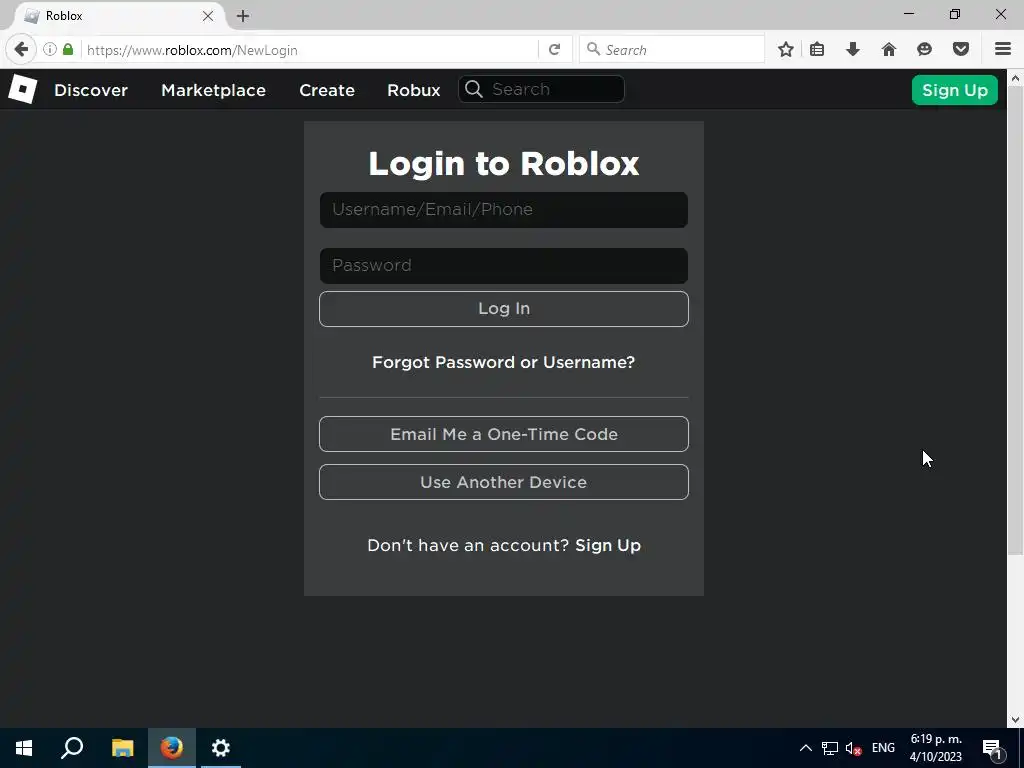Image resolution: width=1024 pixels, height=768 pixels.
Task: Click the Roblox logo icon
Action: pyautogui.click(x=22, y=89)
